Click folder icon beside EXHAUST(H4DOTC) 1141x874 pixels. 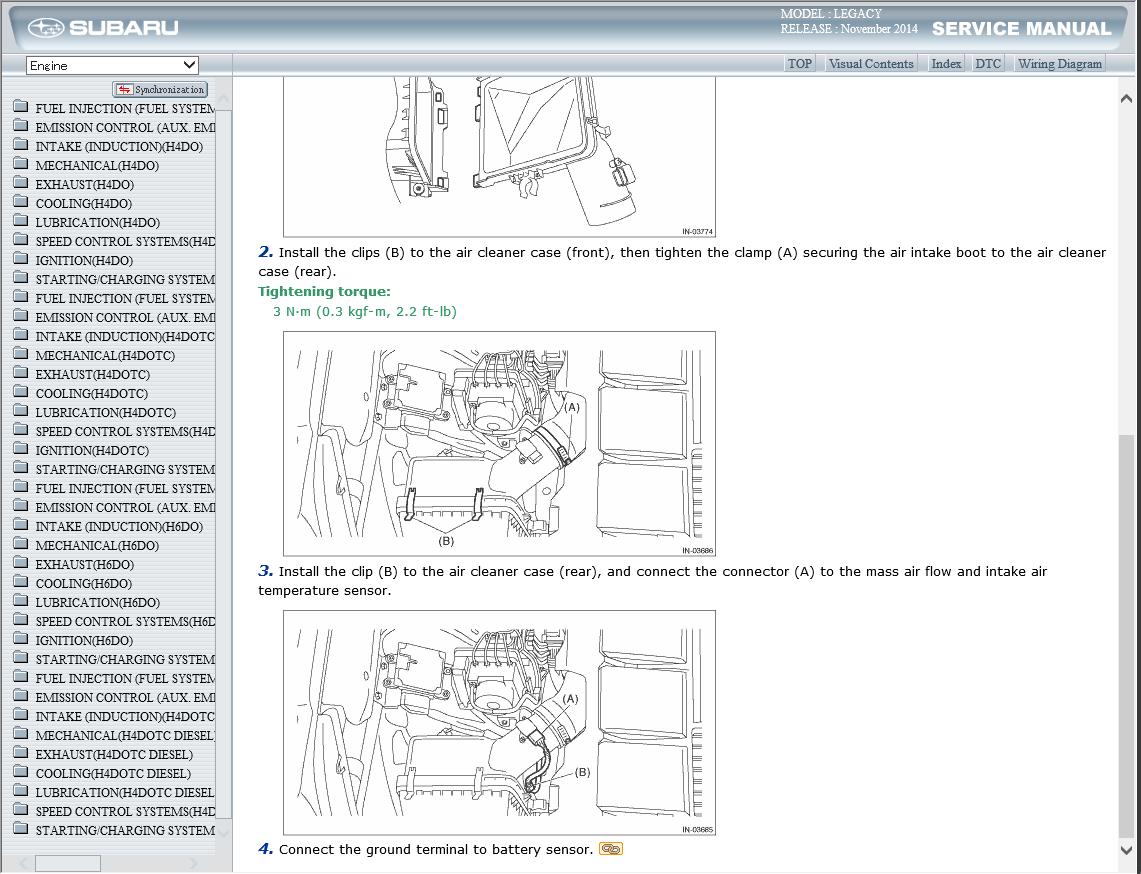(x=20, y=373)
